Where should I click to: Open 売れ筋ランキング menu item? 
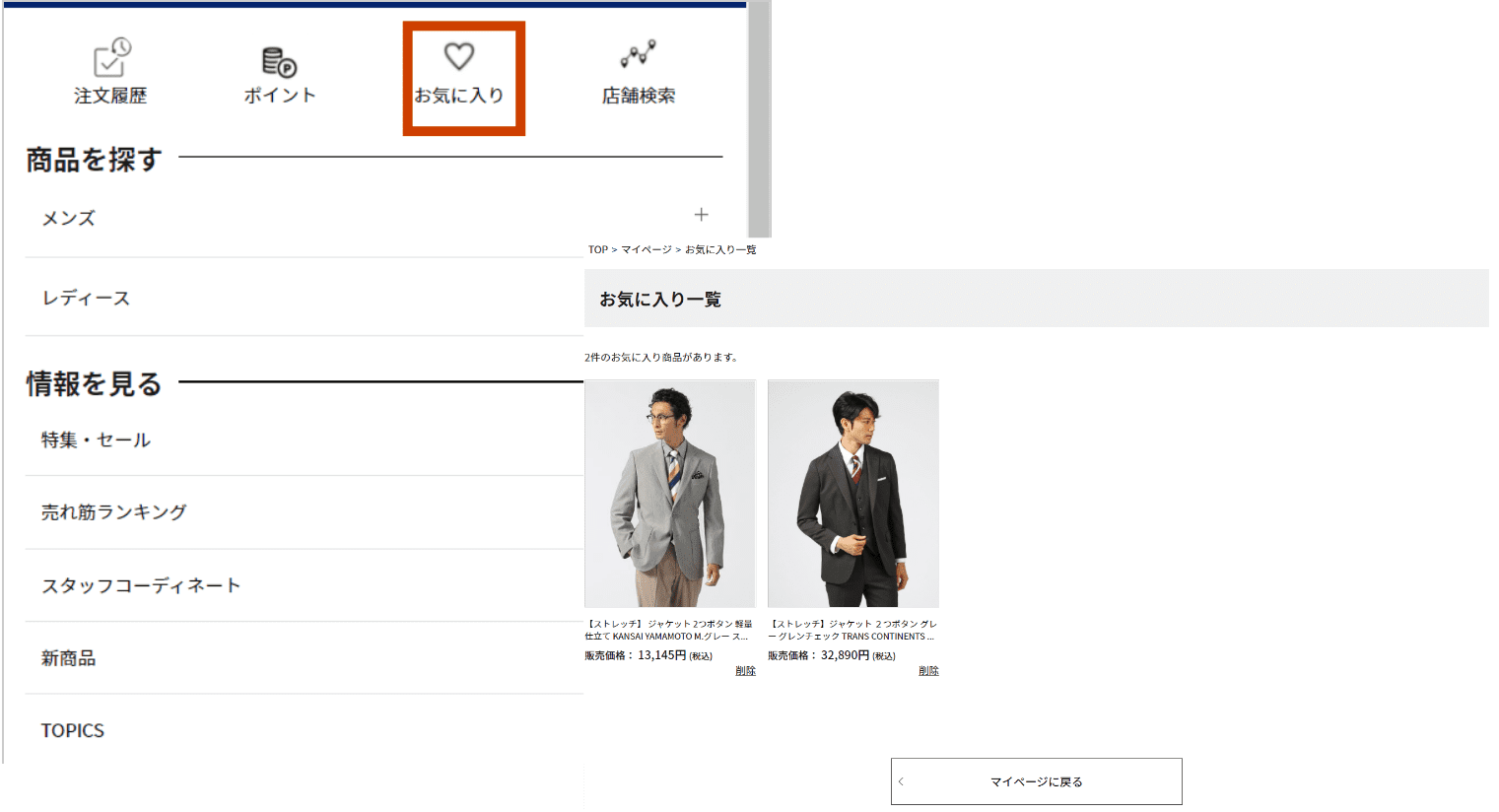pyautogui.click(x=113, y=512)
